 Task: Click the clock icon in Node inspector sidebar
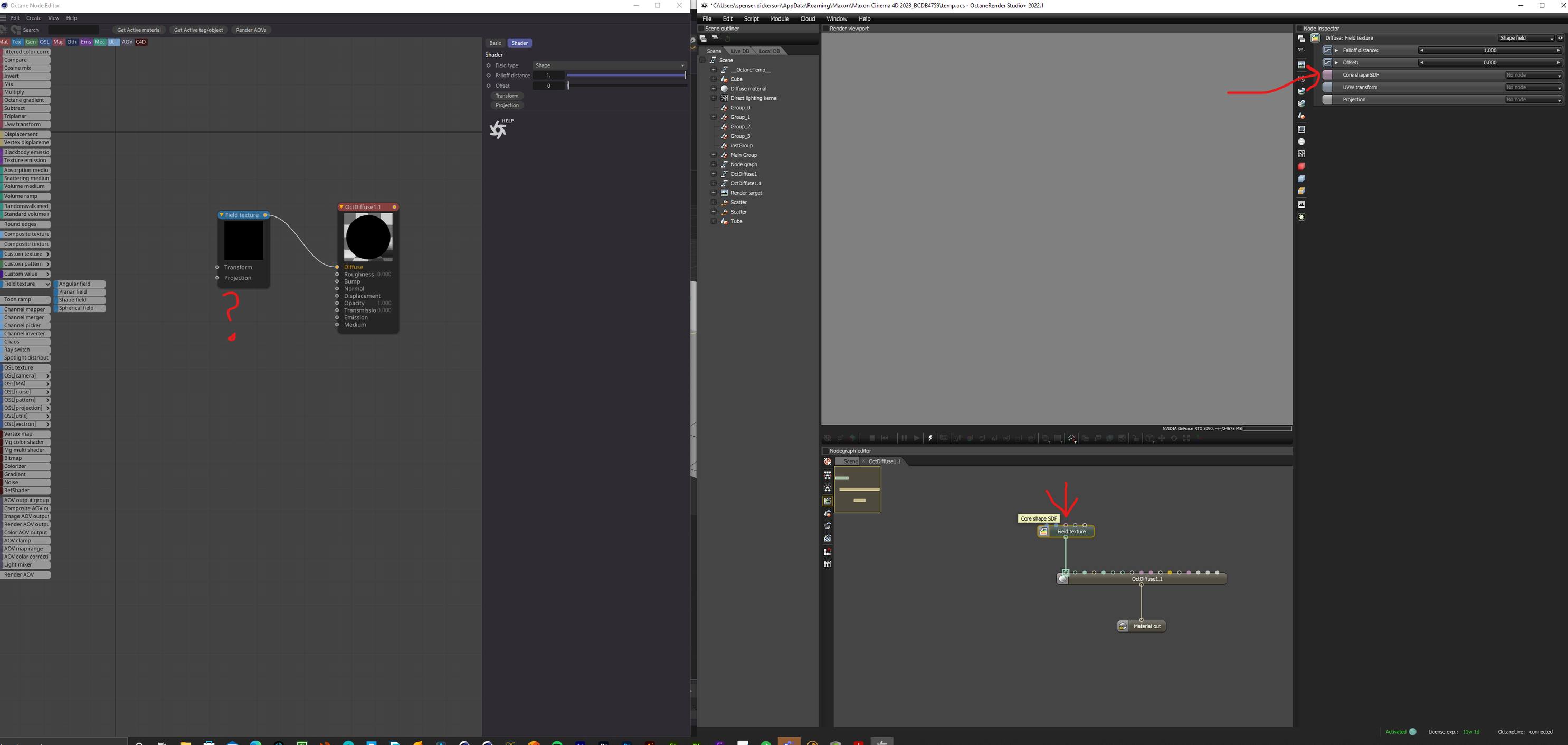click(x=1301, y=142)
